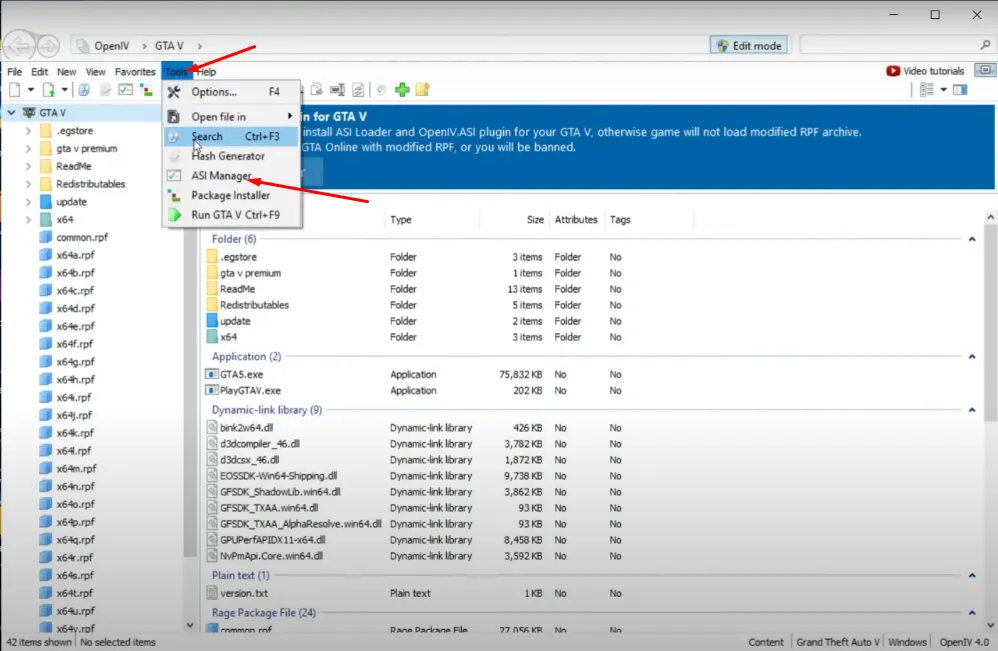998x651 pixels.
Task: Expand the x64 tree folder
Action: pyautogui.click(x=28, y=220)
